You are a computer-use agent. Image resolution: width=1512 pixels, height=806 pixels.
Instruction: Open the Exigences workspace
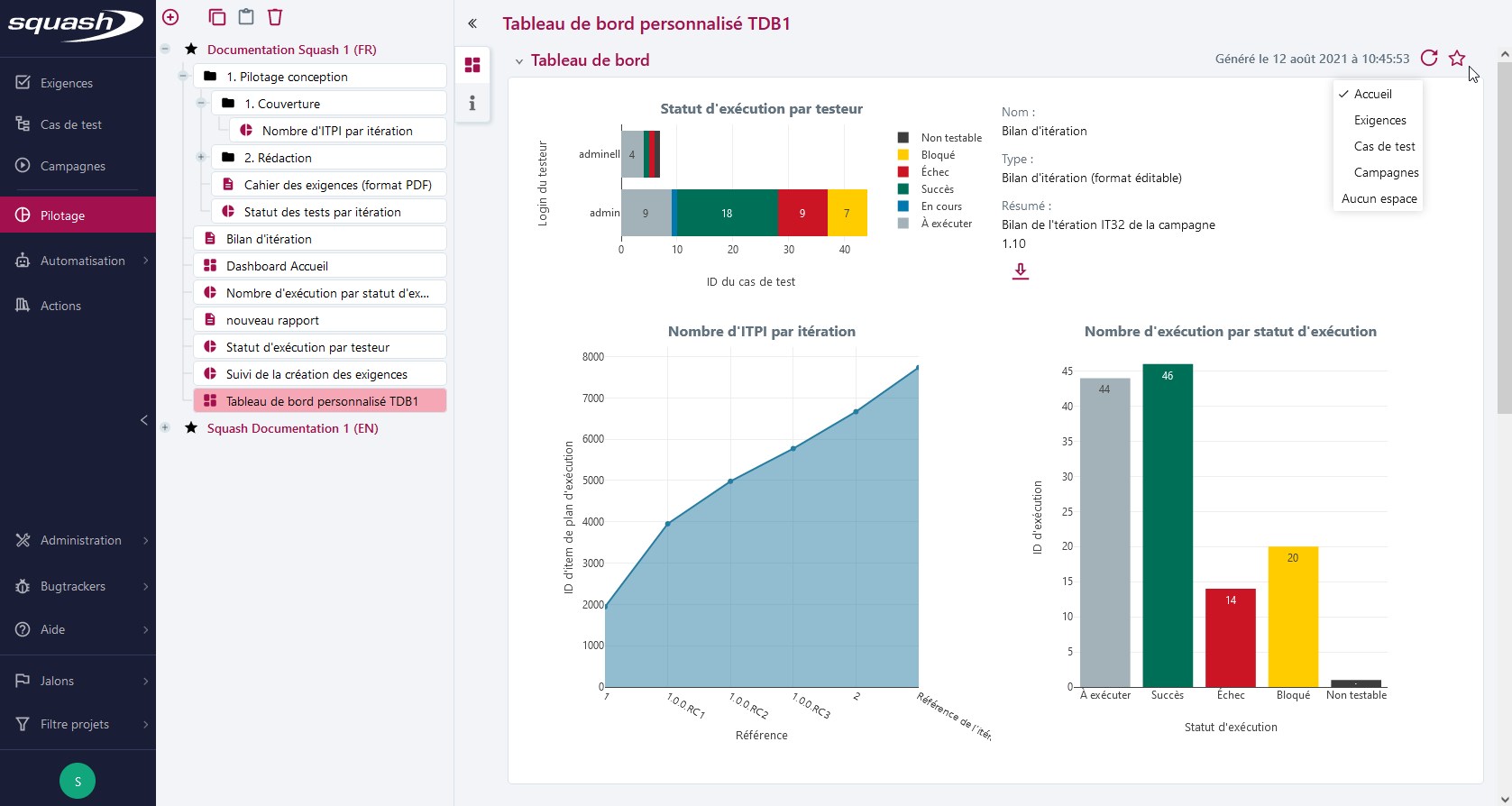tap(67, 83)
